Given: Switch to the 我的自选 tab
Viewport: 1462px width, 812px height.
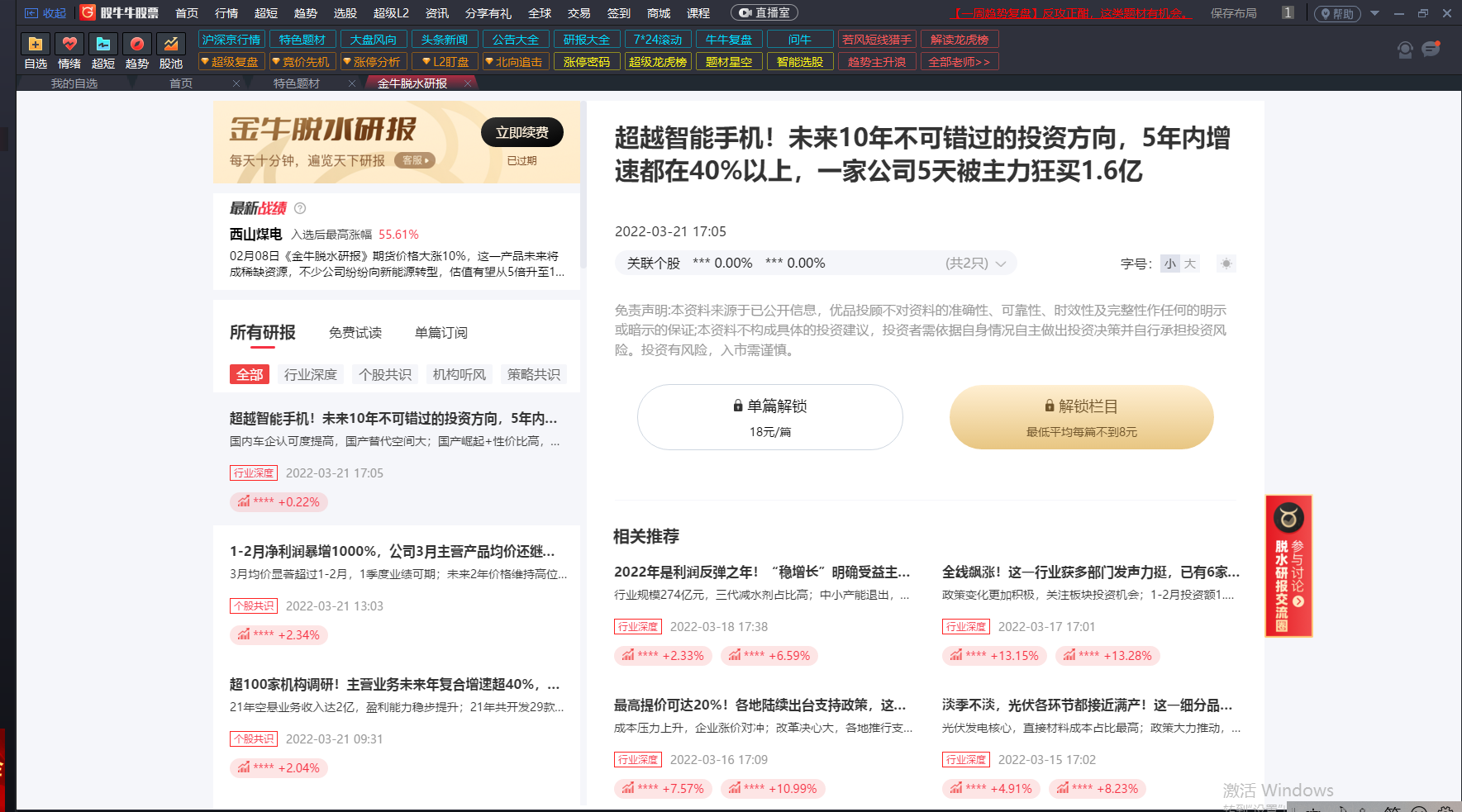Looking at the screenshot, I should tap(74, 83).
